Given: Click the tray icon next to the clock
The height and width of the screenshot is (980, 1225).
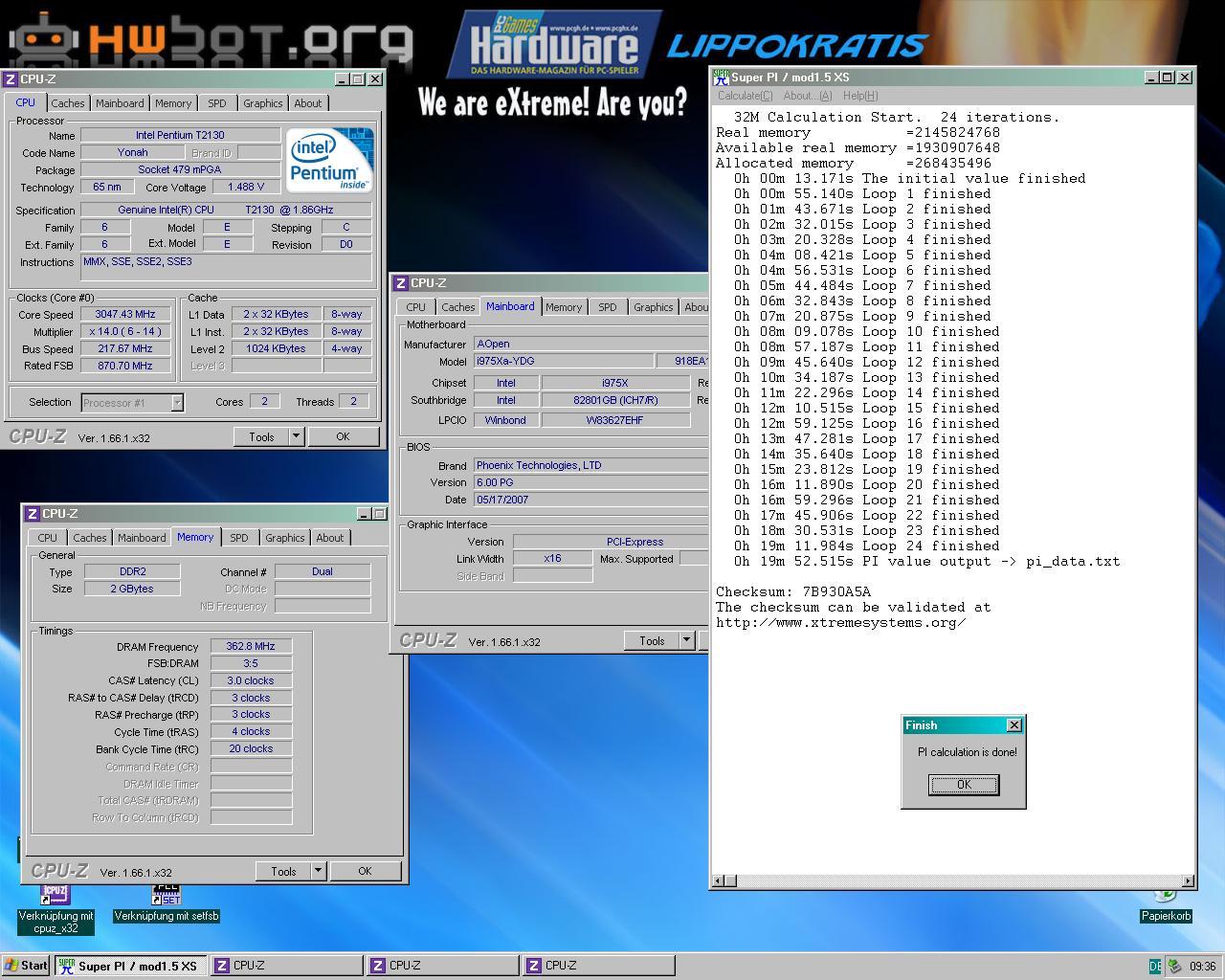Looking at the screenshot, I should click(x=1174, y=966).
